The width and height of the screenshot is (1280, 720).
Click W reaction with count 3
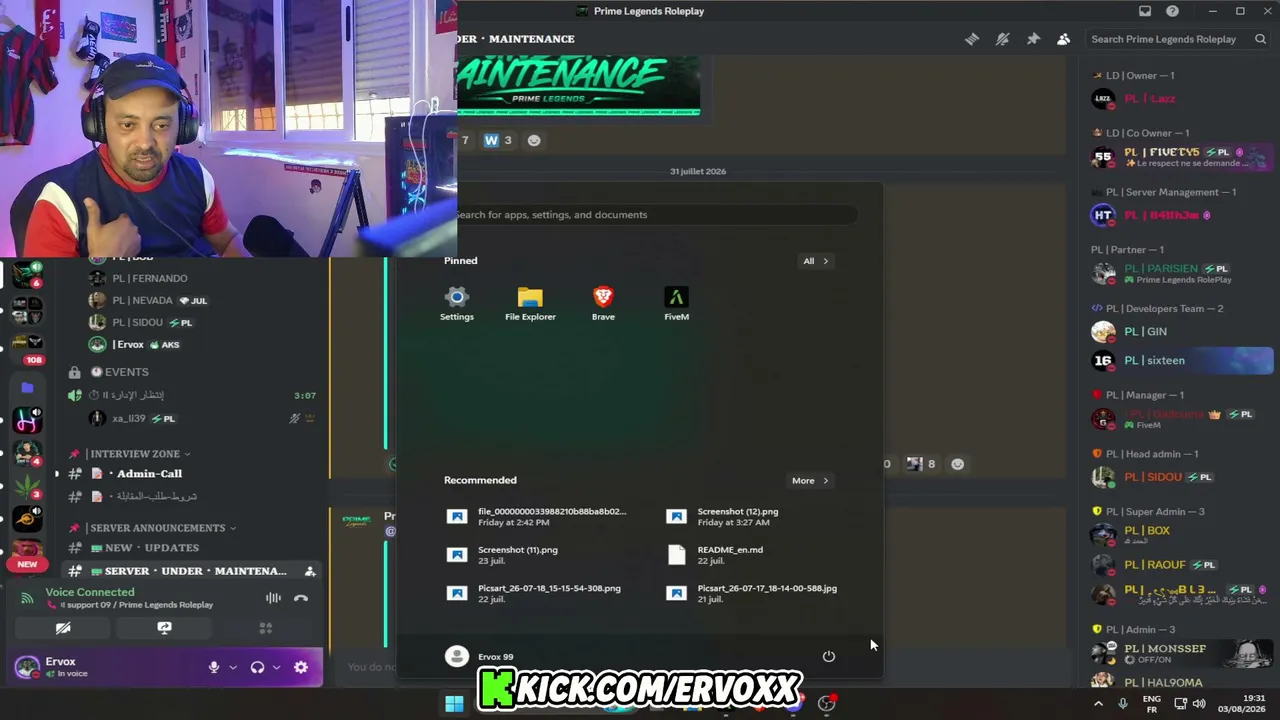click(x=498, y=140)
